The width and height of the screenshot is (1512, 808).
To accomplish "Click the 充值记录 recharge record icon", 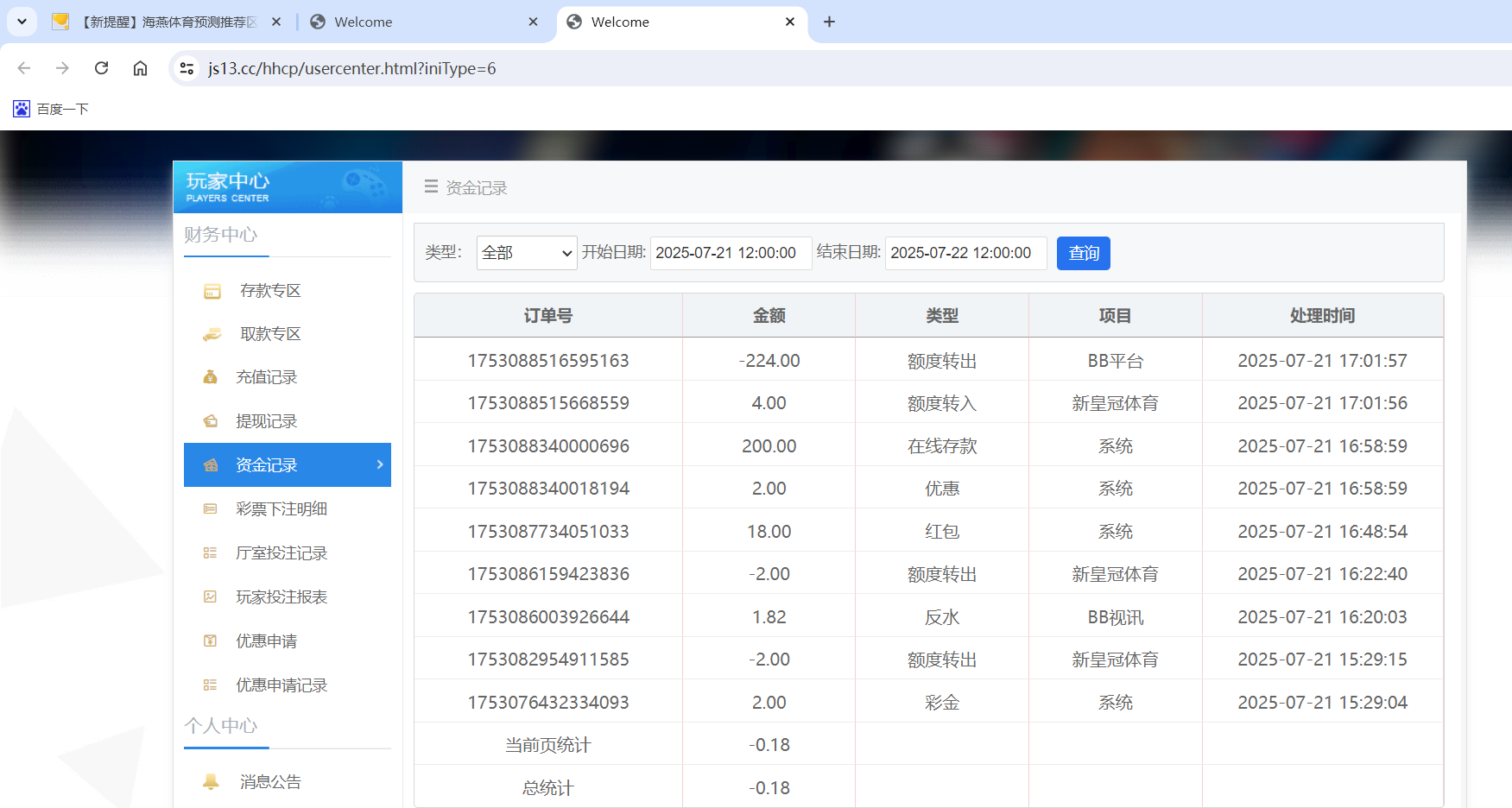I will (x=211, y=376).
